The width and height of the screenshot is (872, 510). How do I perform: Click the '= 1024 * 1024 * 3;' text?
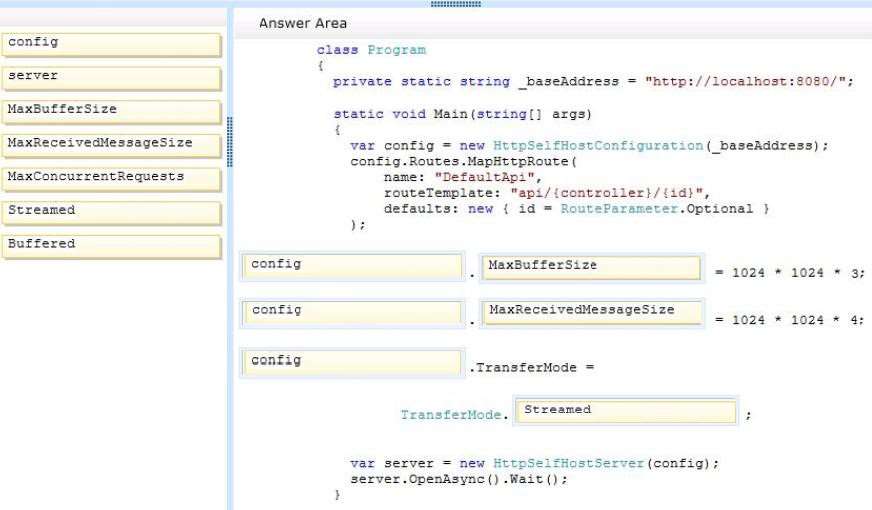tap(790, 273)
